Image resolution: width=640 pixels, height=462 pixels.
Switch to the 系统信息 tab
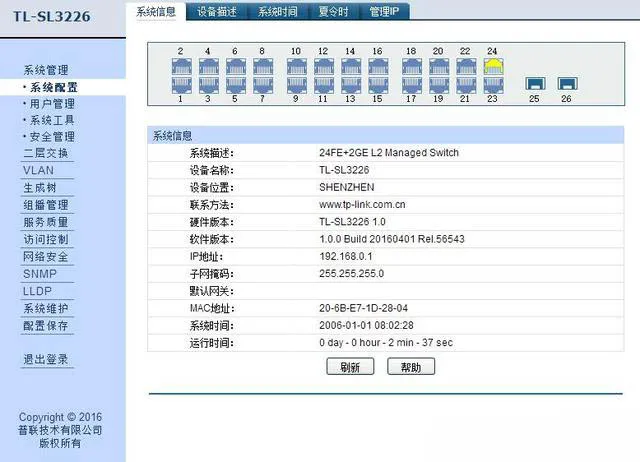[156, 11]
